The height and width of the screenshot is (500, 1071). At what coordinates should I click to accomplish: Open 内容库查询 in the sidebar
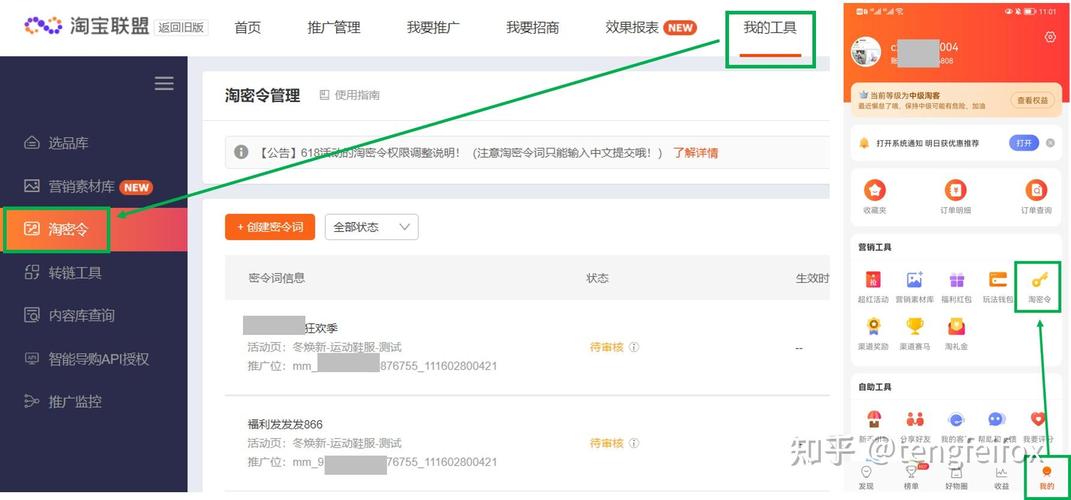click(x=69, y=316)
